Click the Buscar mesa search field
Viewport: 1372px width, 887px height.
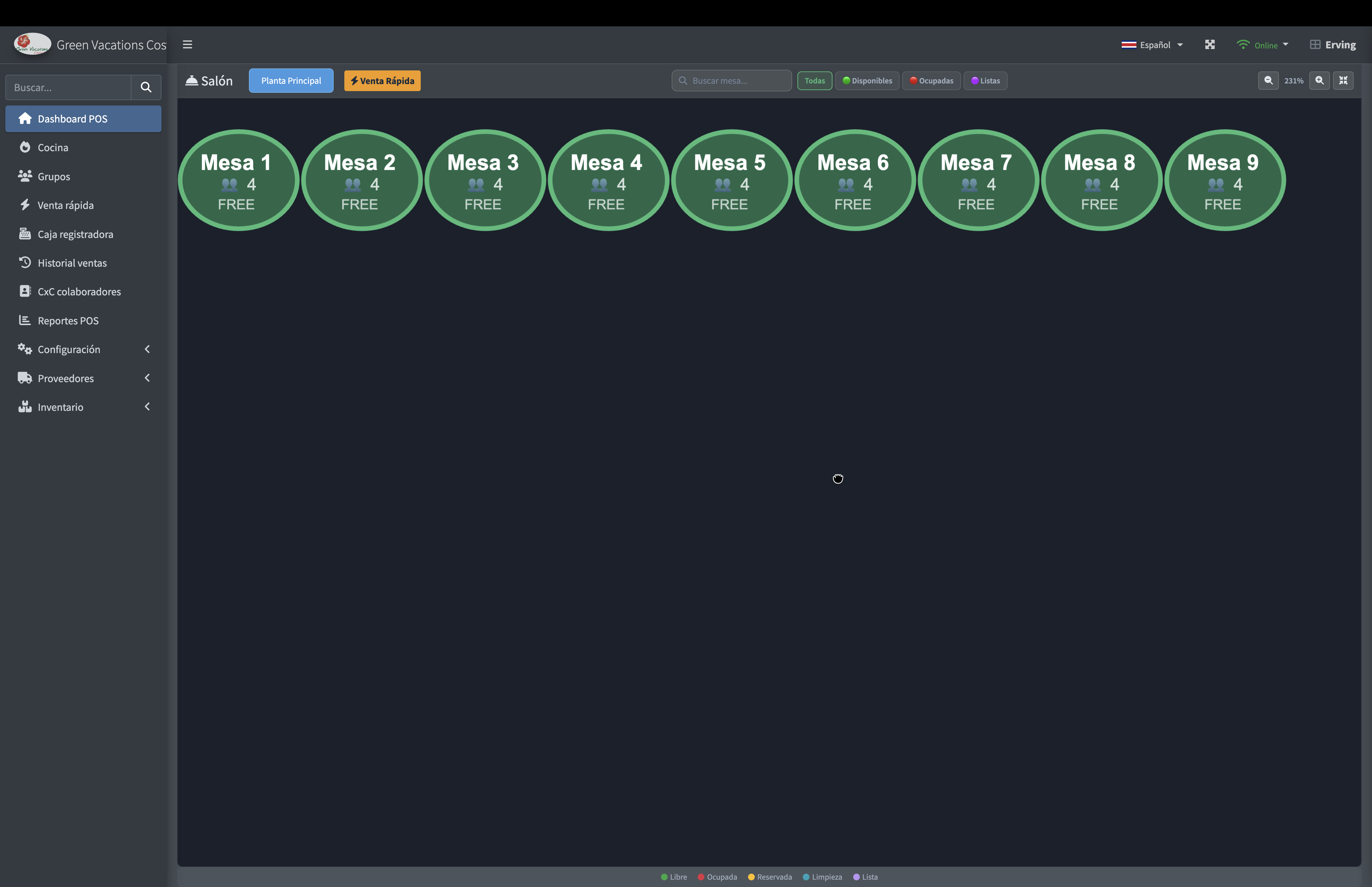pos(731,81)
